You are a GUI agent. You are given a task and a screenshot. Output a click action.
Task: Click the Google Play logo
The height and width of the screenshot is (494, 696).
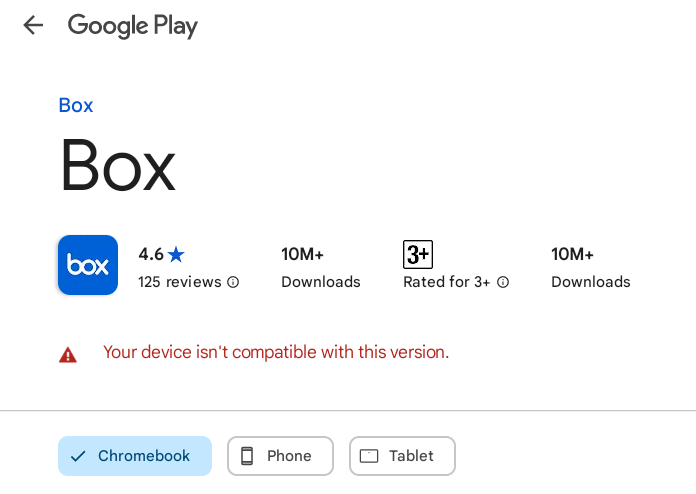point(132,26)
